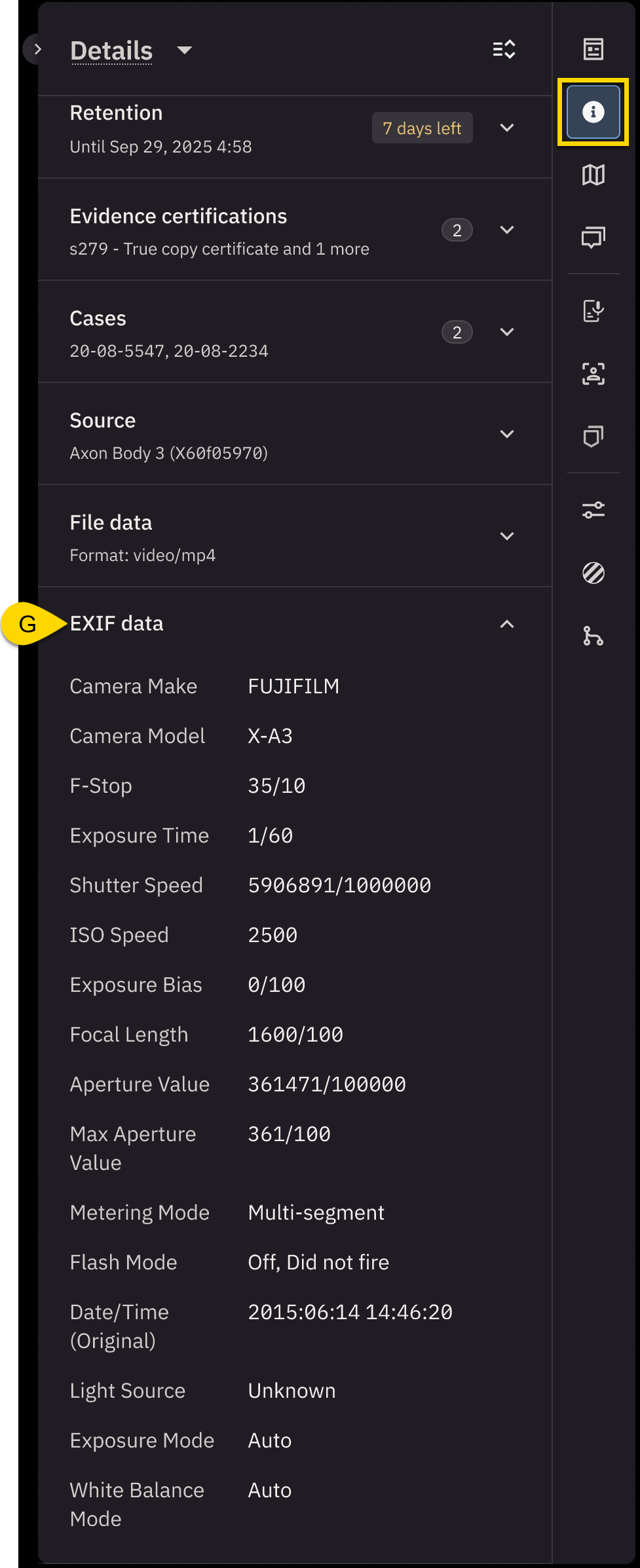This screenshot has width=640, height=1568.
Task: Click the 7 days left badge
Action: tap(422, 128)
